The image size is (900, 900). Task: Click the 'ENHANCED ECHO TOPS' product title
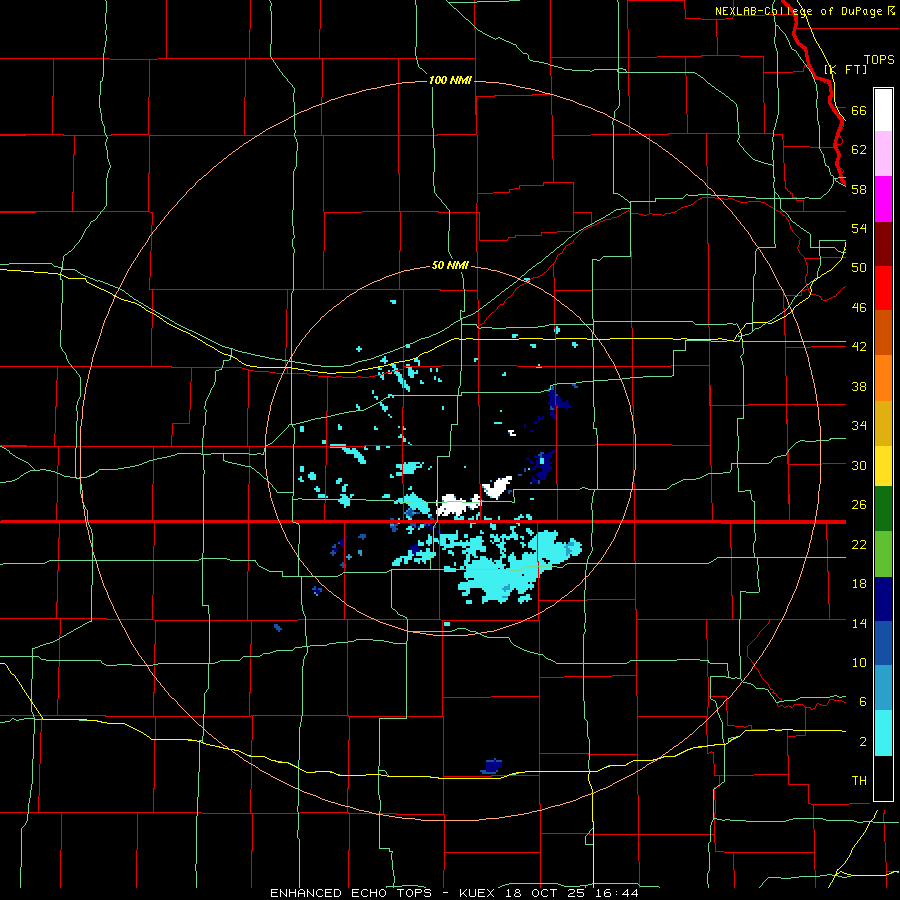pos(351,893)
